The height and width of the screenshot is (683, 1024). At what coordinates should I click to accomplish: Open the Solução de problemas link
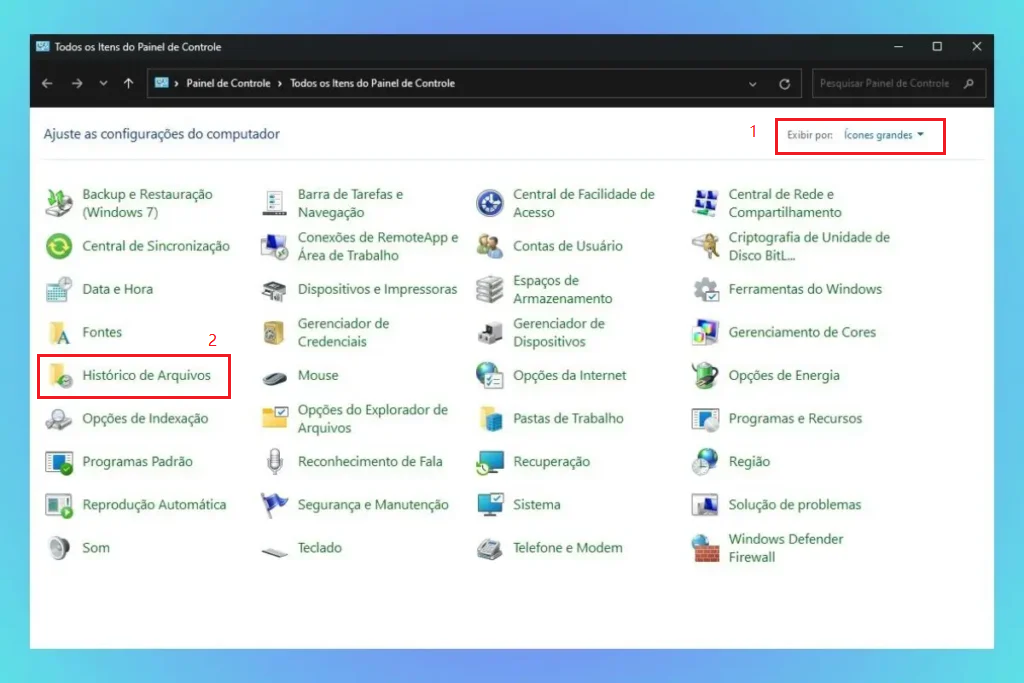coord(795,505)
